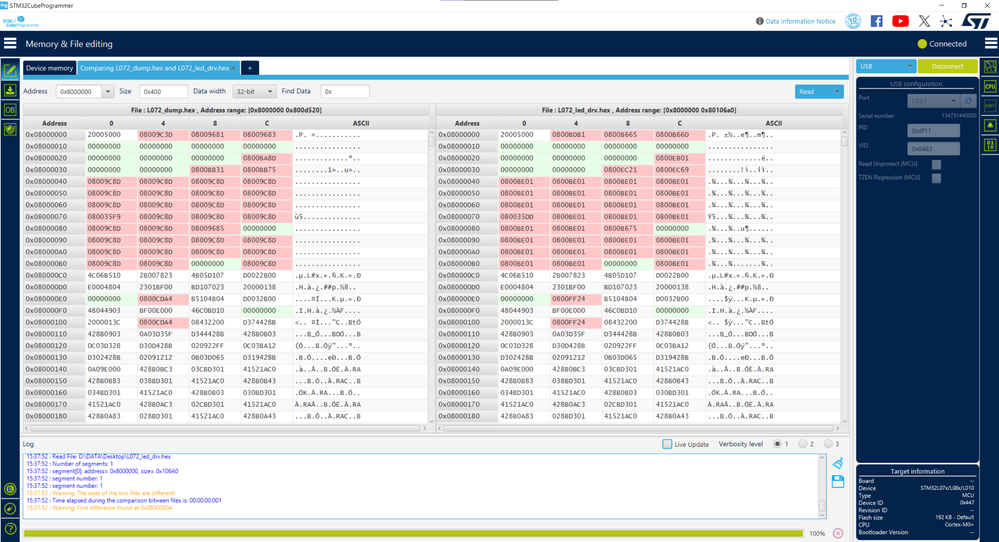Click the left table ASCII column header

(x=361, y=123)
